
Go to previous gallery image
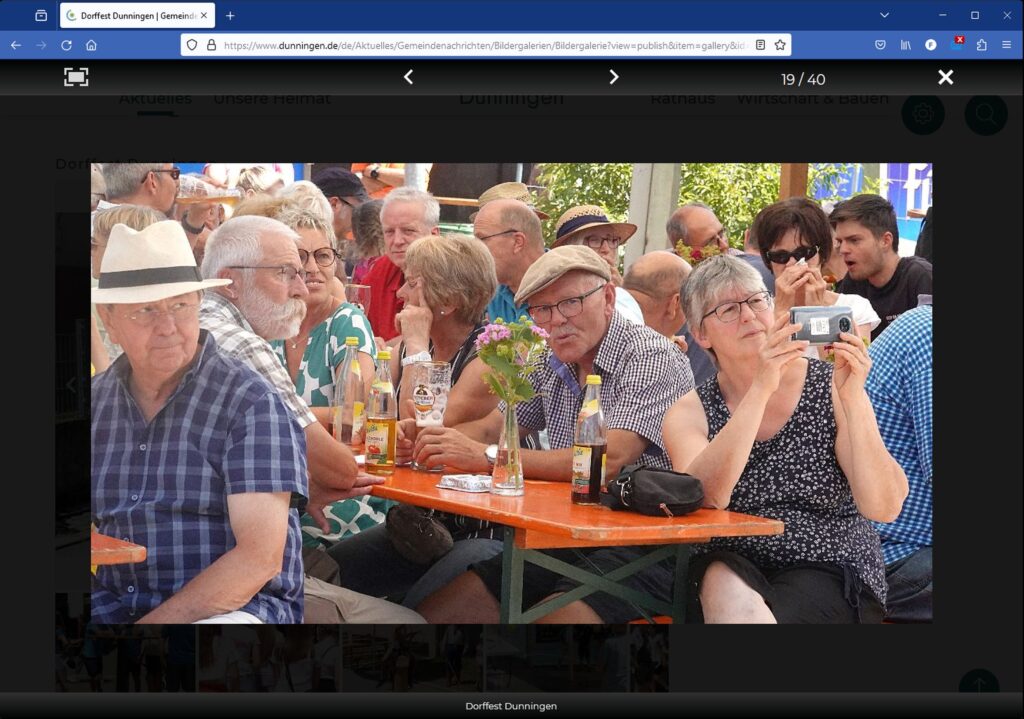click(408, 77)
